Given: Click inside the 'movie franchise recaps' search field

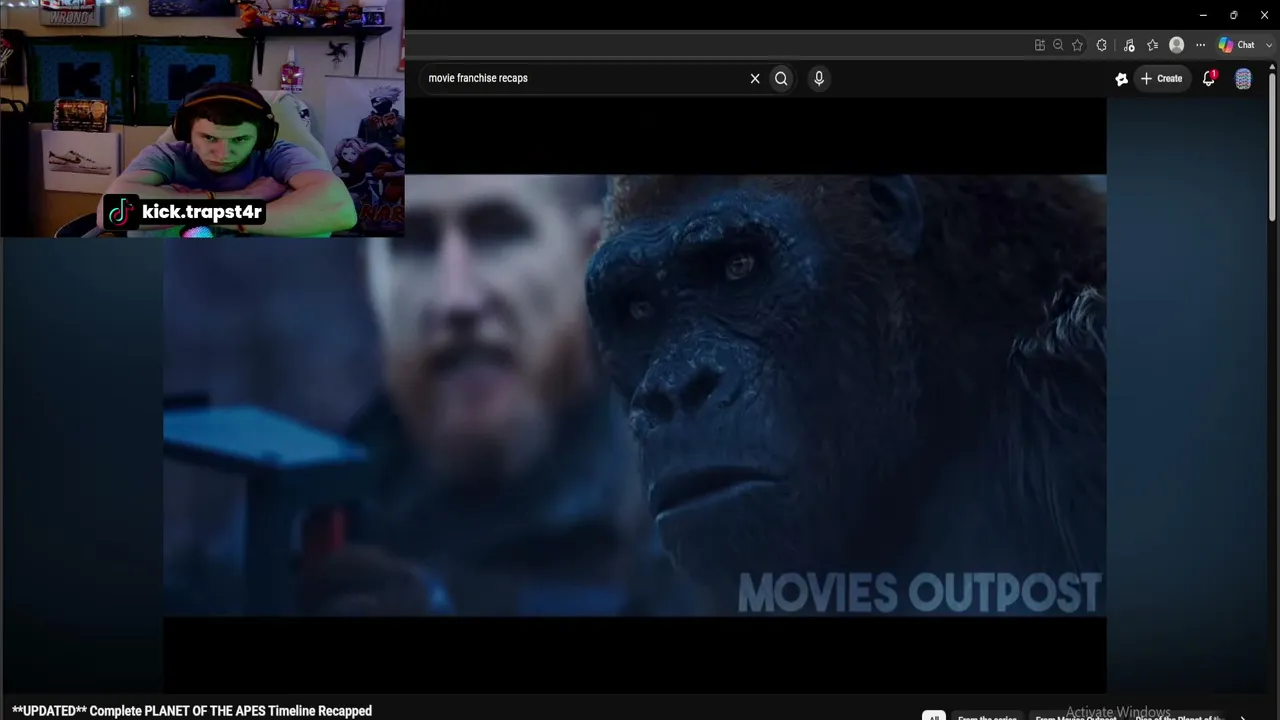Looking at the screenshot, I should click(x=585, y=78).
